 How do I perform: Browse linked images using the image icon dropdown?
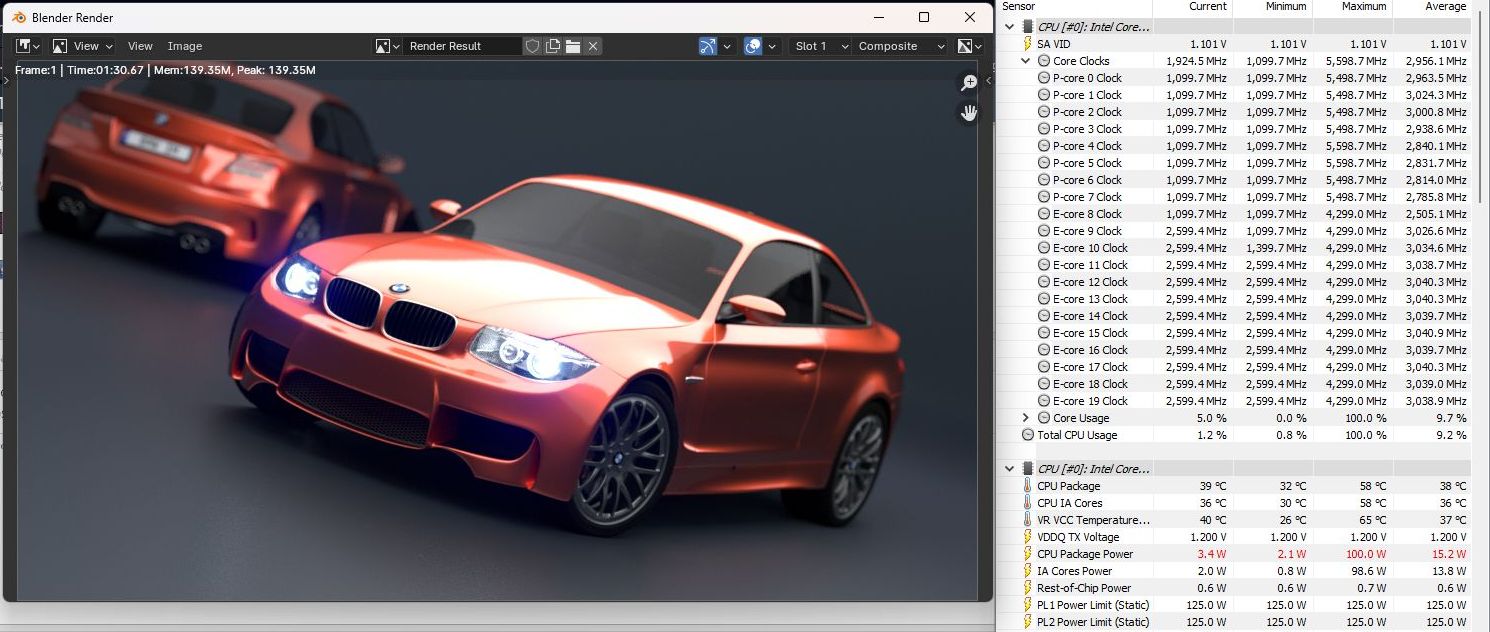click(387, 46)
